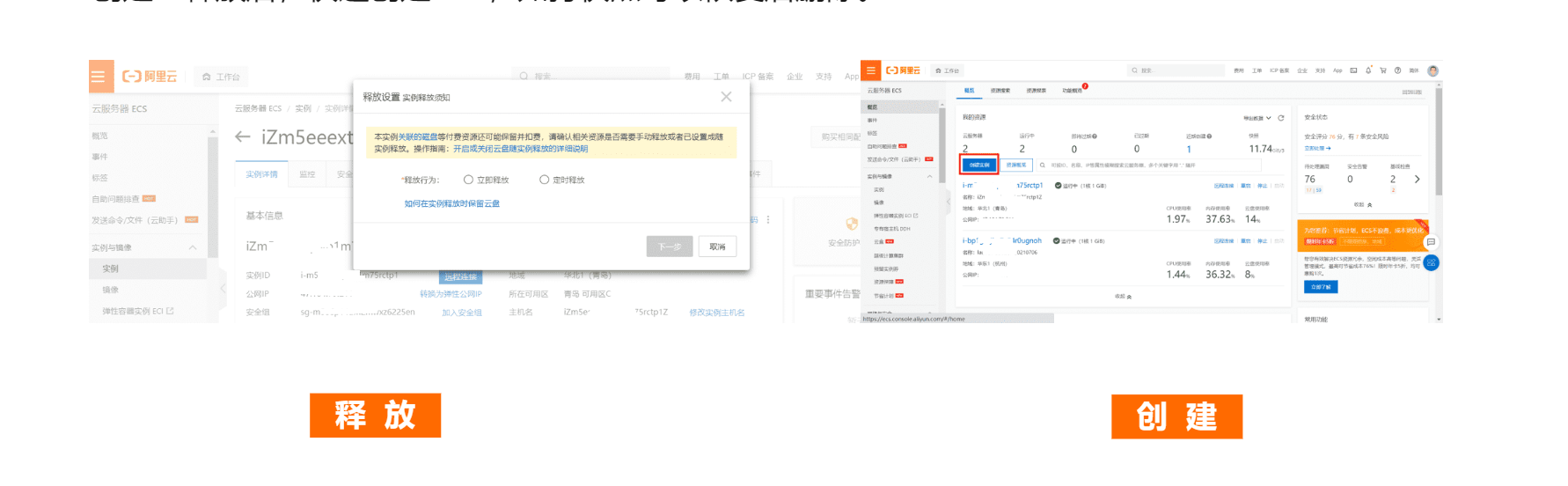Open 监控 tab on instance page
1568x486 pixels.
point(307,174)
